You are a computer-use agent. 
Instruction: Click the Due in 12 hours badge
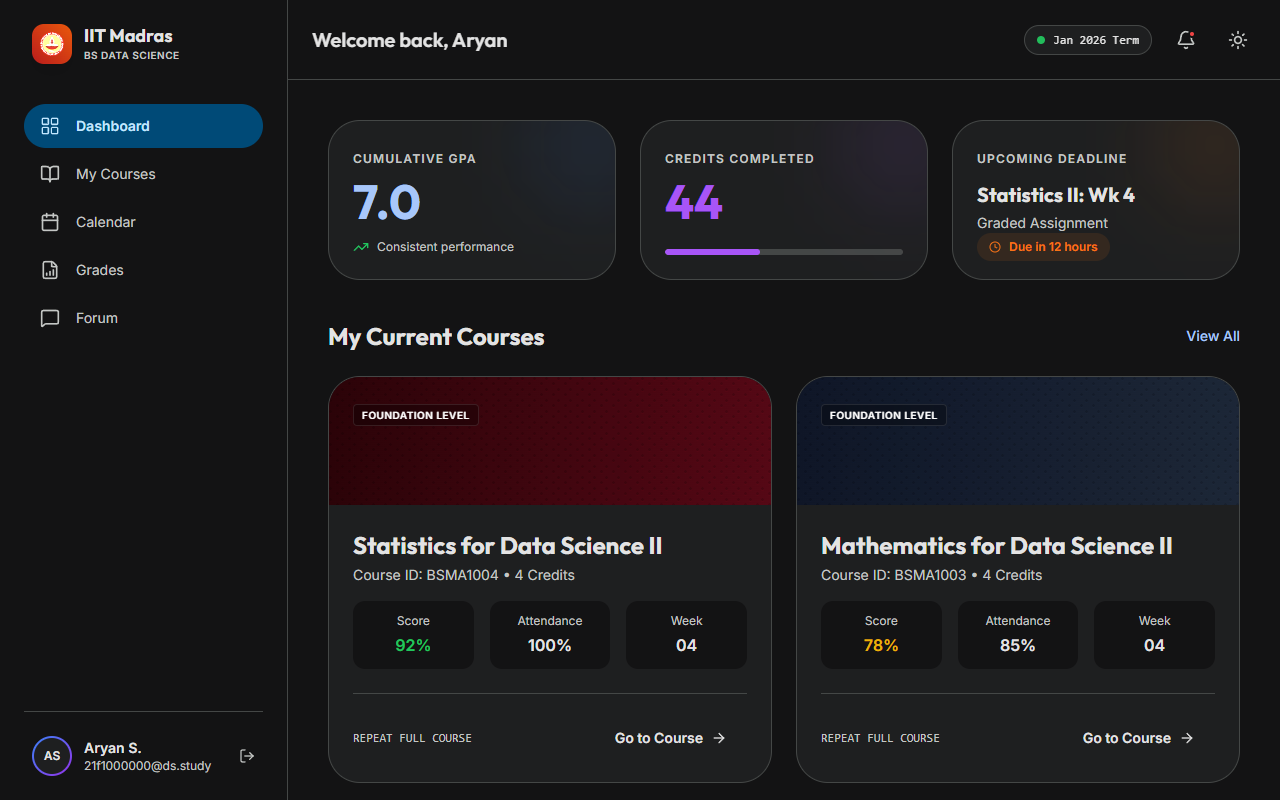(x=1043, y=247)
